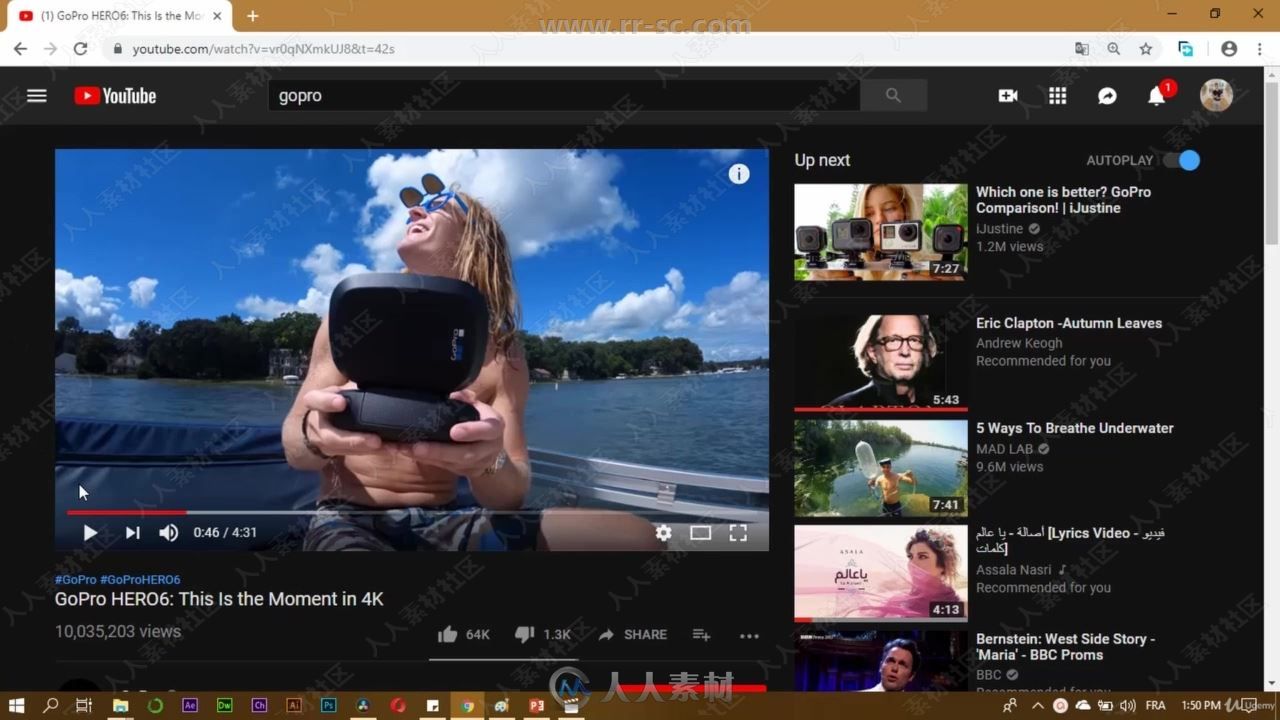Open the account avatar menu
This screenshot has width=1280, height=720.
coord(1216,95)
